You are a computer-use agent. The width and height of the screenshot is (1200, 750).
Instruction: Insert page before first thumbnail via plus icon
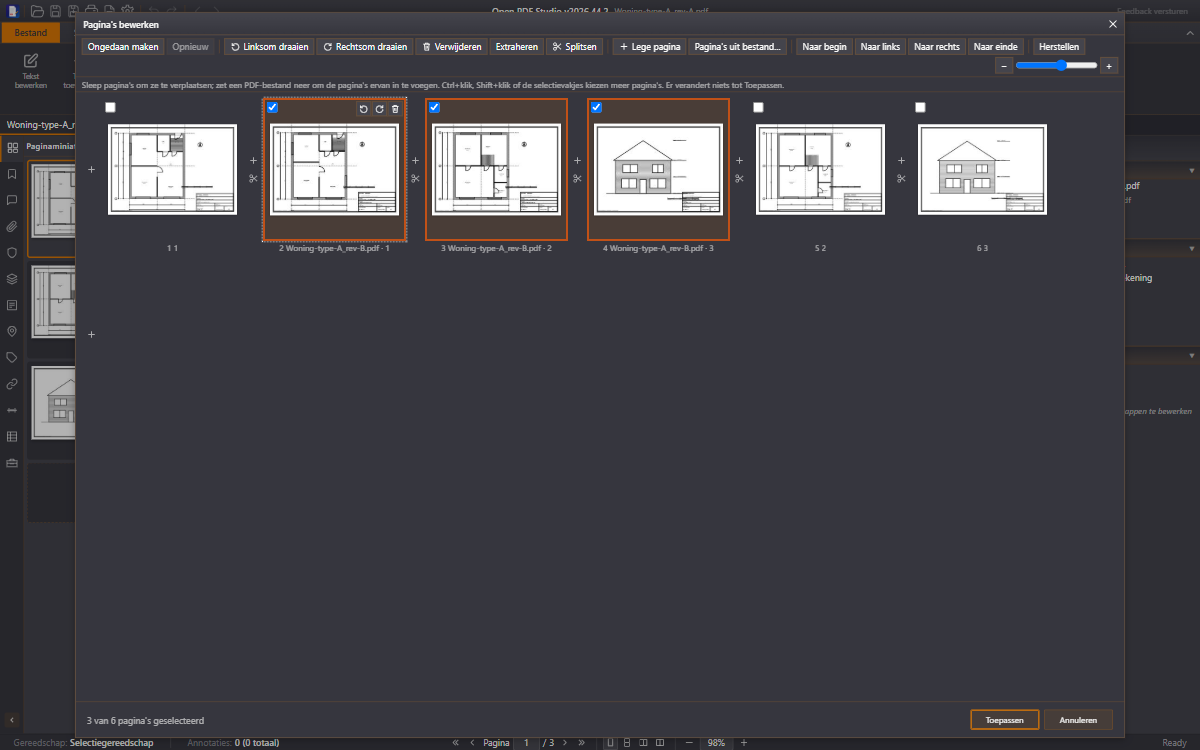pyautogui.click(x=91, y=170)
